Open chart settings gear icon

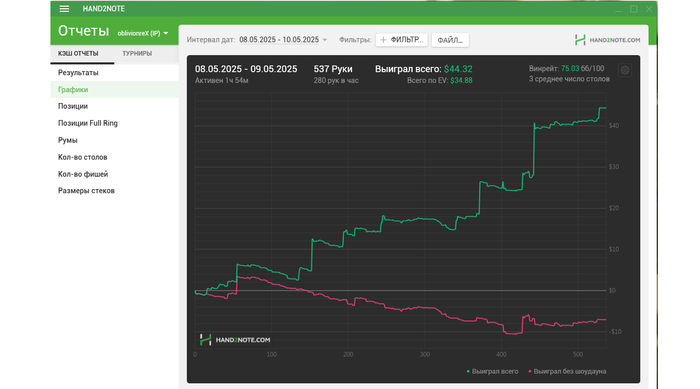(625, 70)
